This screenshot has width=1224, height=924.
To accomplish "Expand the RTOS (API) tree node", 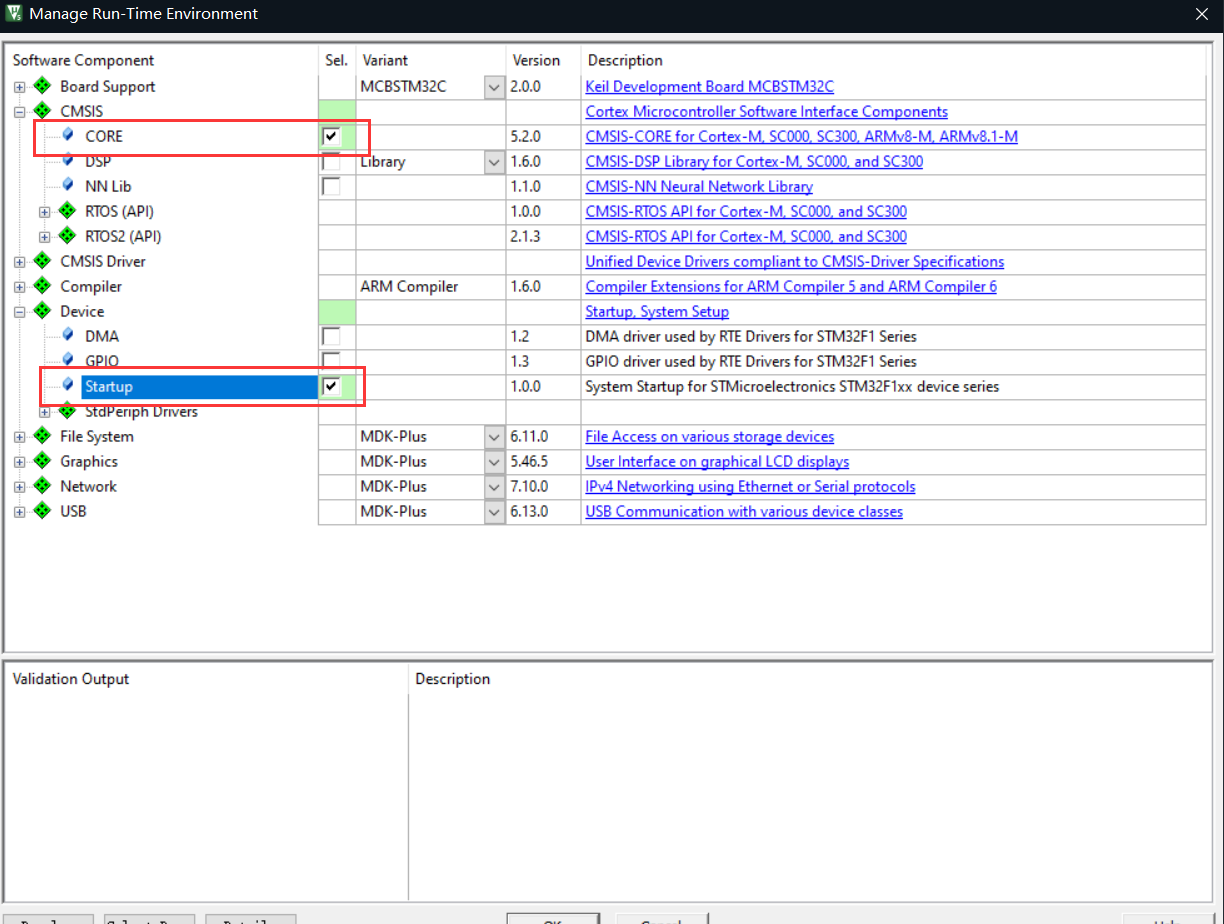I will point(44,212).
